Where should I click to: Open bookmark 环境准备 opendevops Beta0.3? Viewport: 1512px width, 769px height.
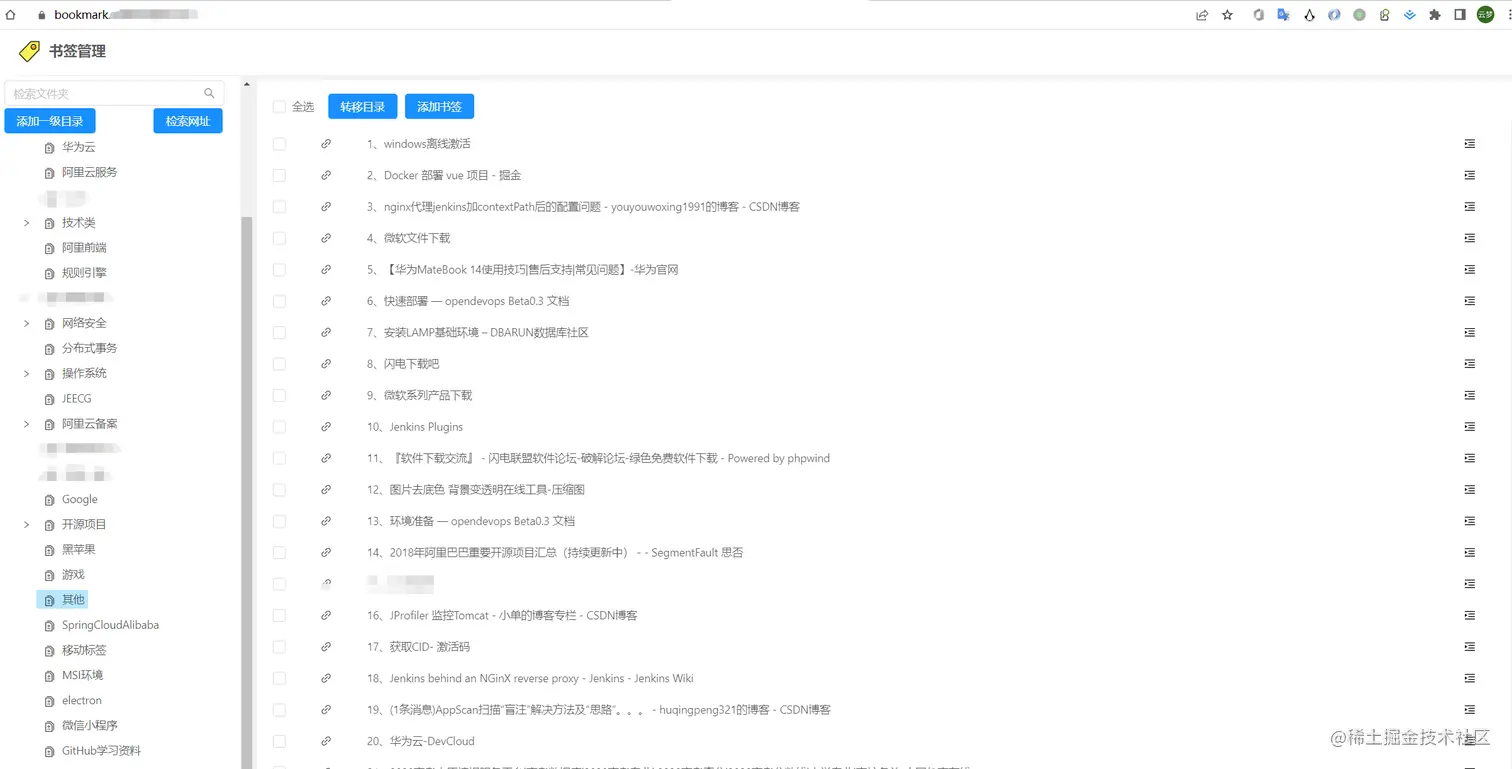(471, 521)
